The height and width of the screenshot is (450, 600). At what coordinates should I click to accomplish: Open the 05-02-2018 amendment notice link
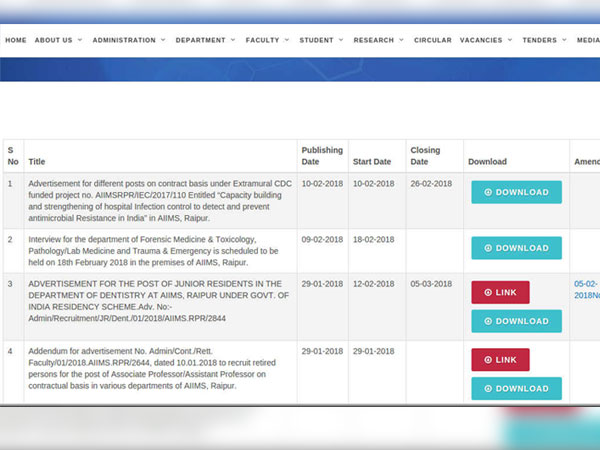587,290
